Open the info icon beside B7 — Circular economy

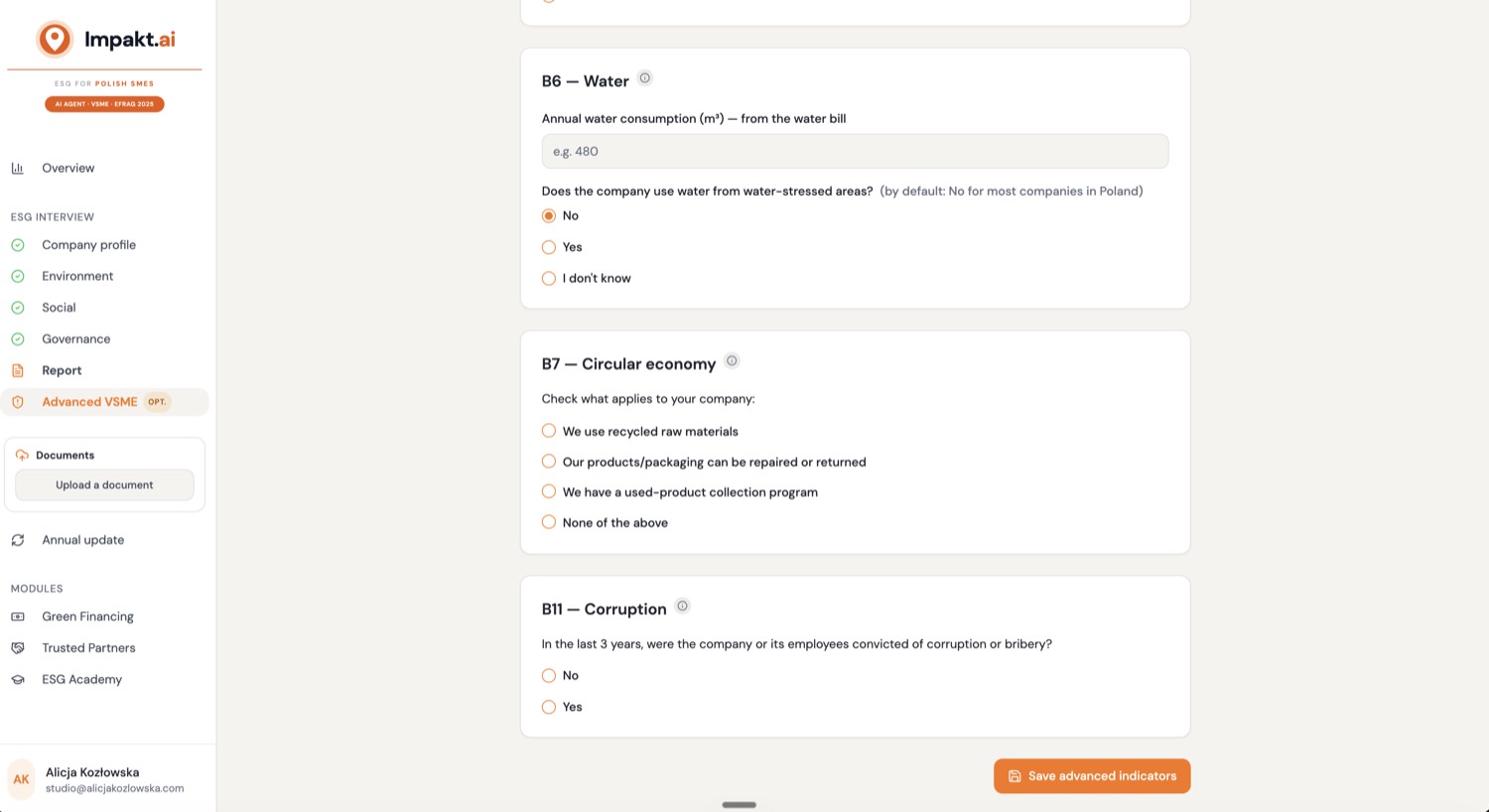click(732, 361)
